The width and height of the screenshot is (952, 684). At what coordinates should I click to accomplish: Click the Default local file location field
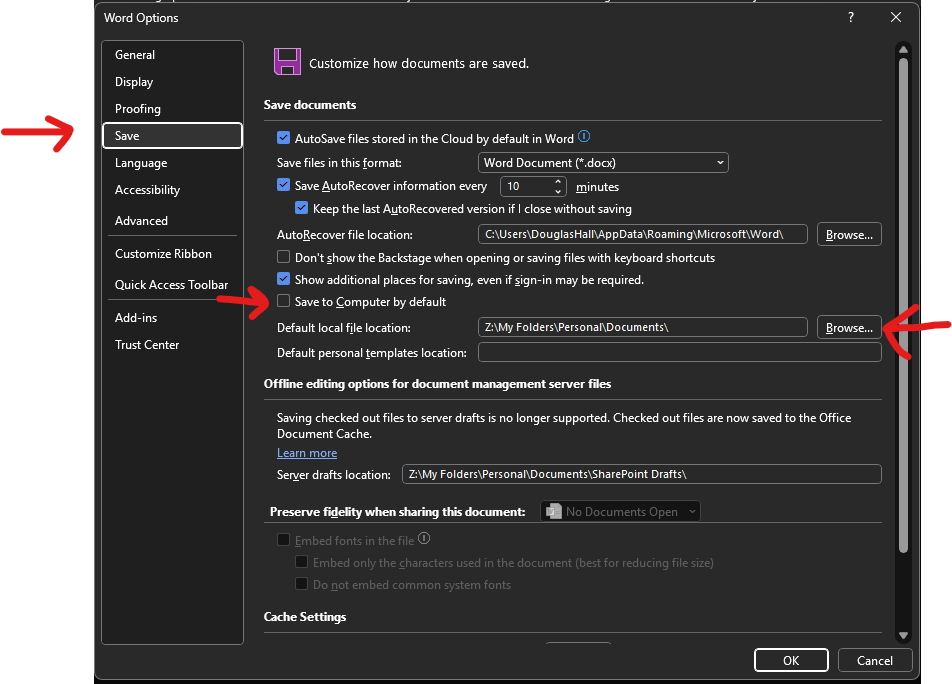[x=643, y=327]
